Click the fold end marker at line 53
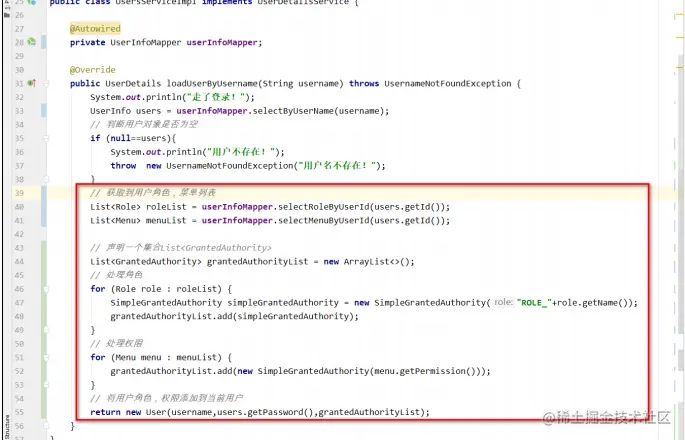This screenshot has height=440, width=685. (46, 385)
